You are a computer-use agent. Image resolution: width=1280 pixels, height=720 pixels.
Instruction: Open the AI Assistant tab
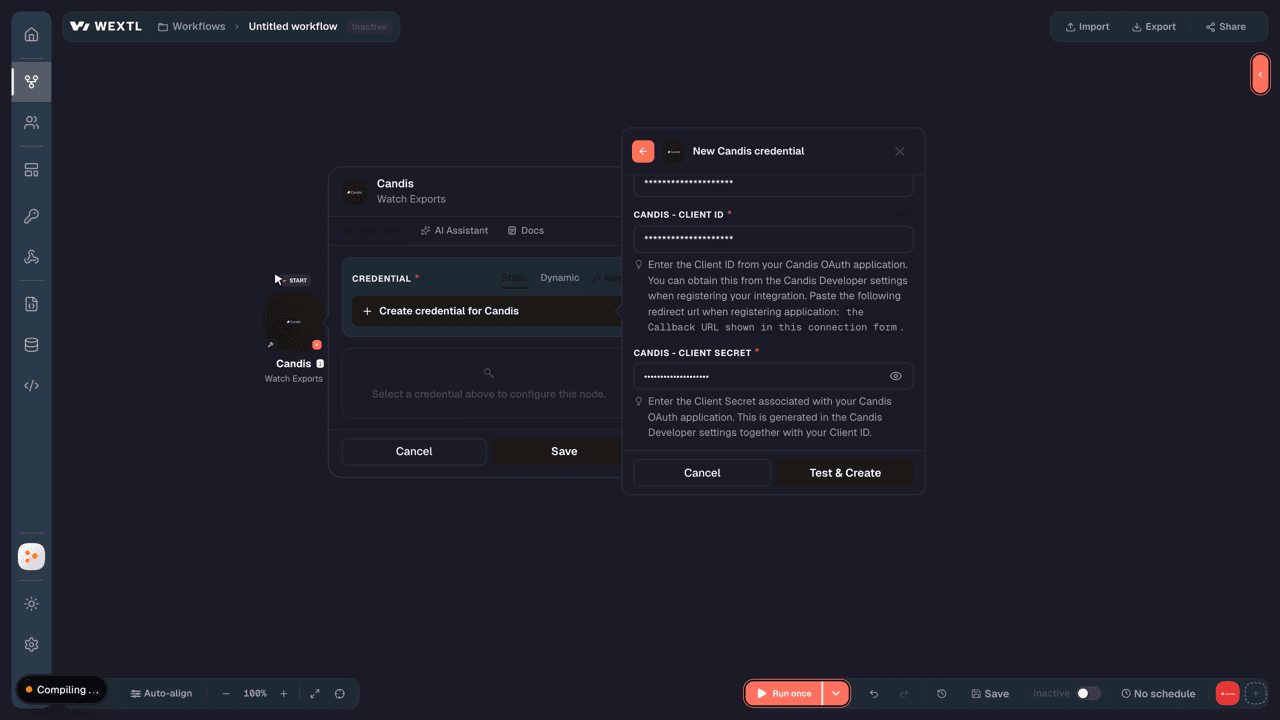point(454,231)
